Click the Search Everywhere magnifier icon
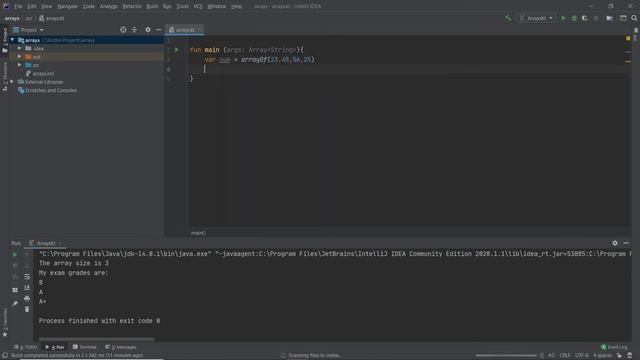640x360 pixels. 634,18
